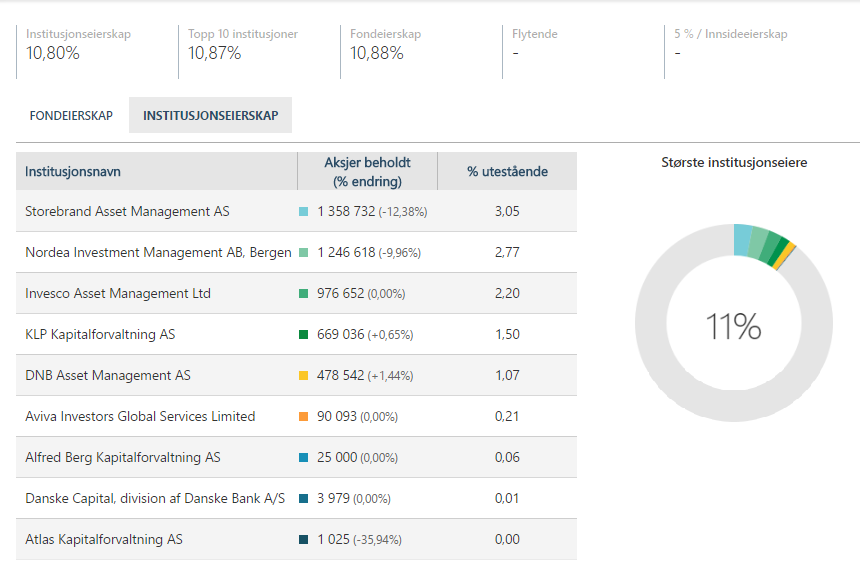Click shares value 1 246 618
The image size is (860, 567).
click(346, 252)
